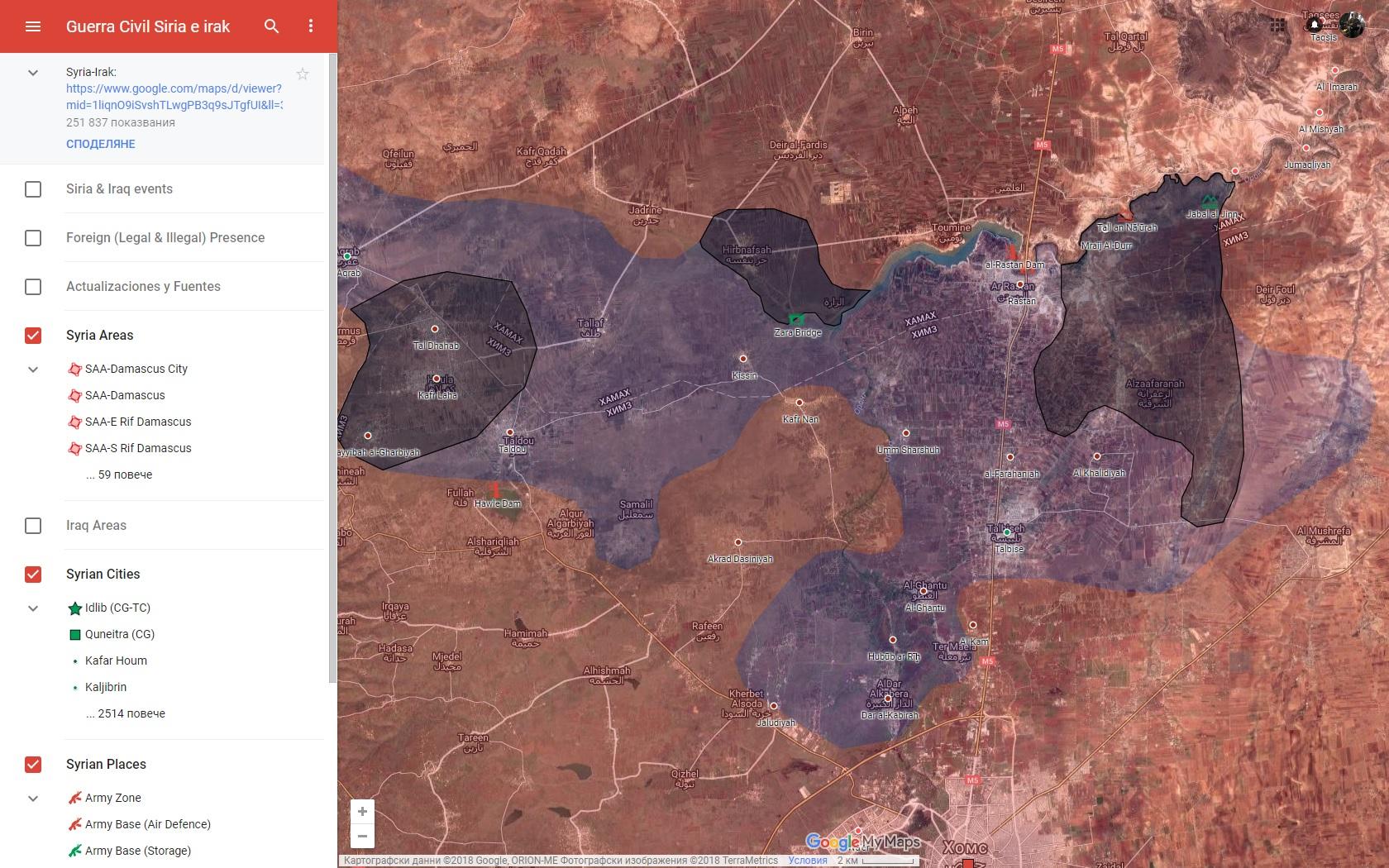Open the three-dot more options menu
Viewport: 1389px width, 868px height.
311,26
